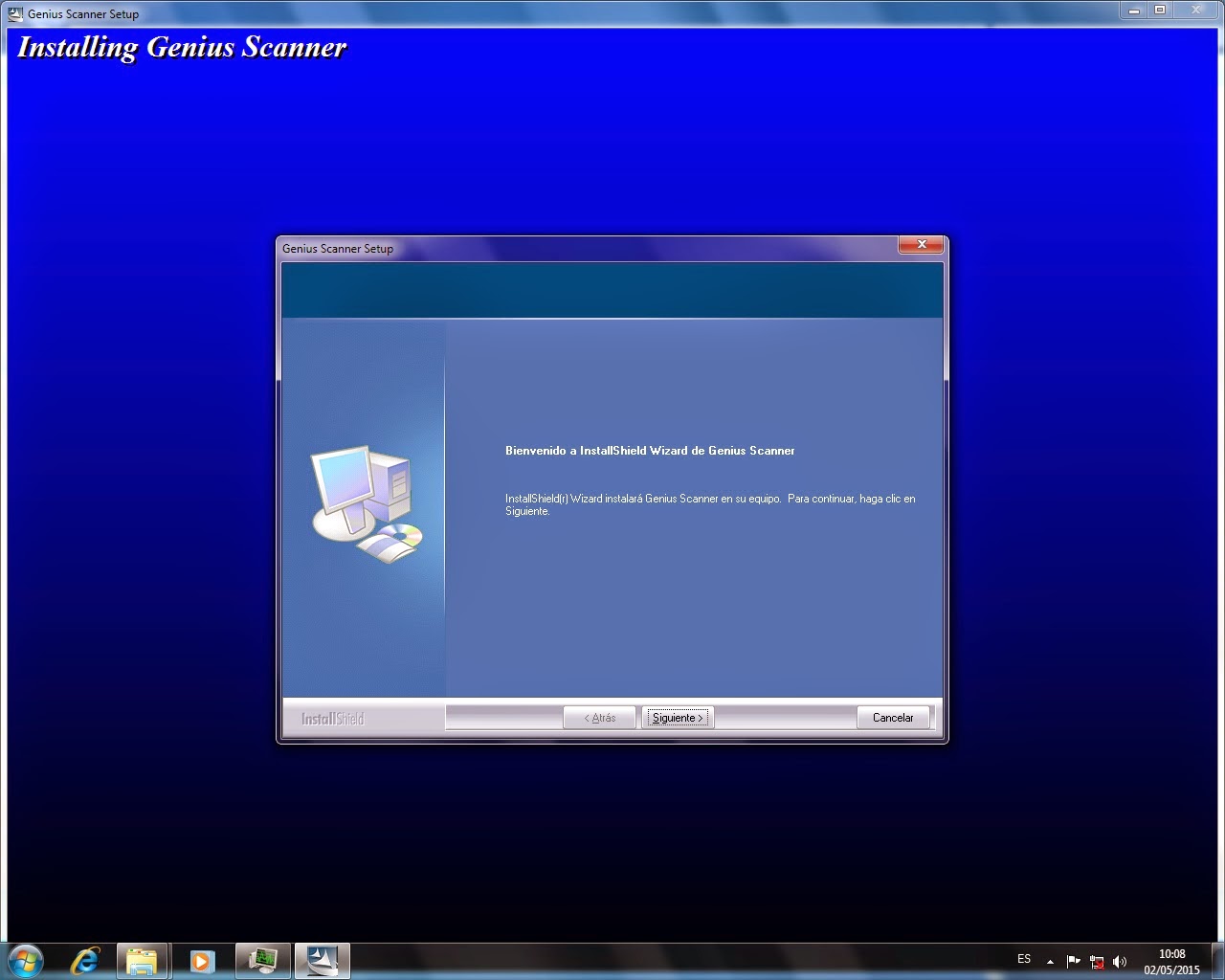Select the Genius Scanner Setup taskbar icon
The width and height of the screenshot is (1225, 980).
point(322,960)
